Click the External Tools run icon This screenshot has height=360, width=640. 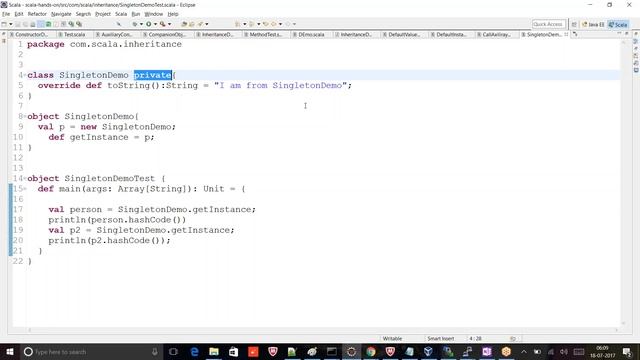tap(162, 24)
